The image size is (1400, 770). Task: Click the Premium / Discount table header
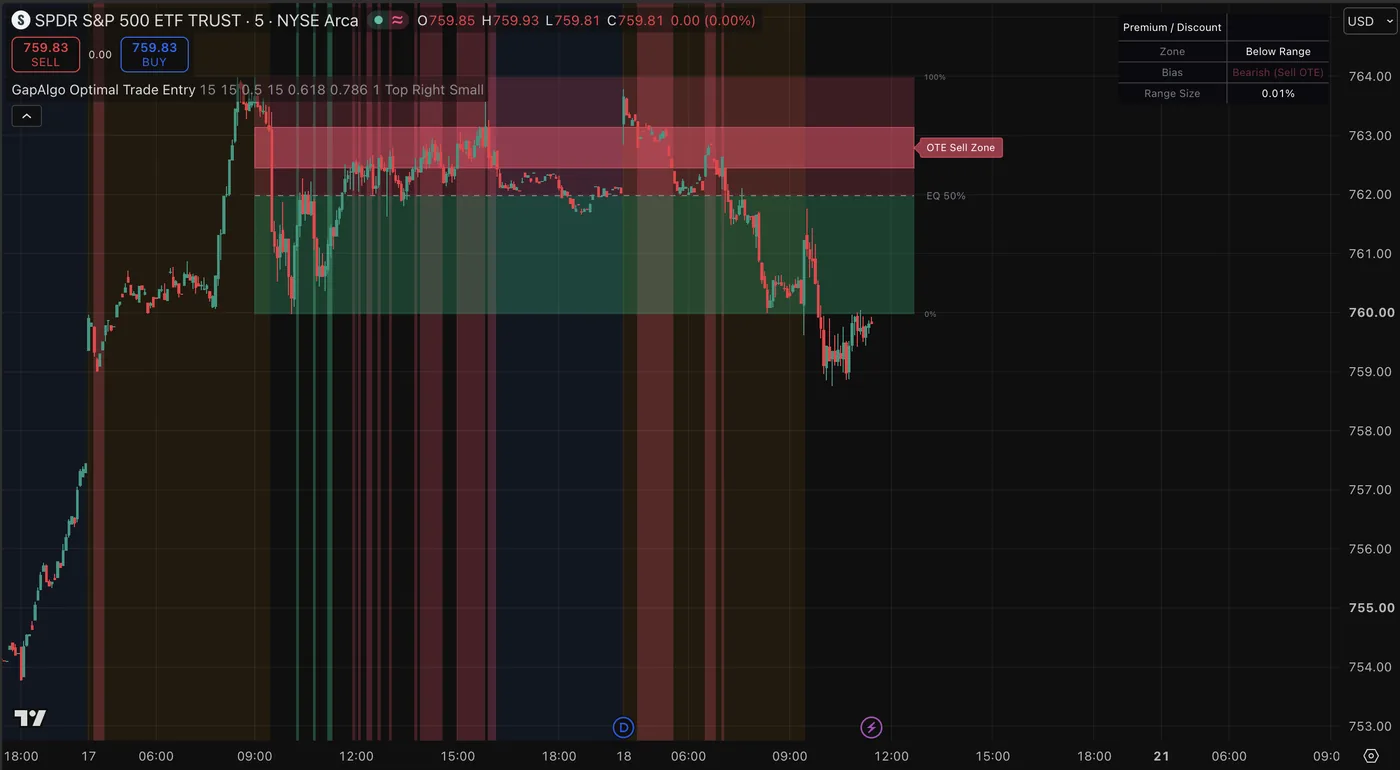1172,27
